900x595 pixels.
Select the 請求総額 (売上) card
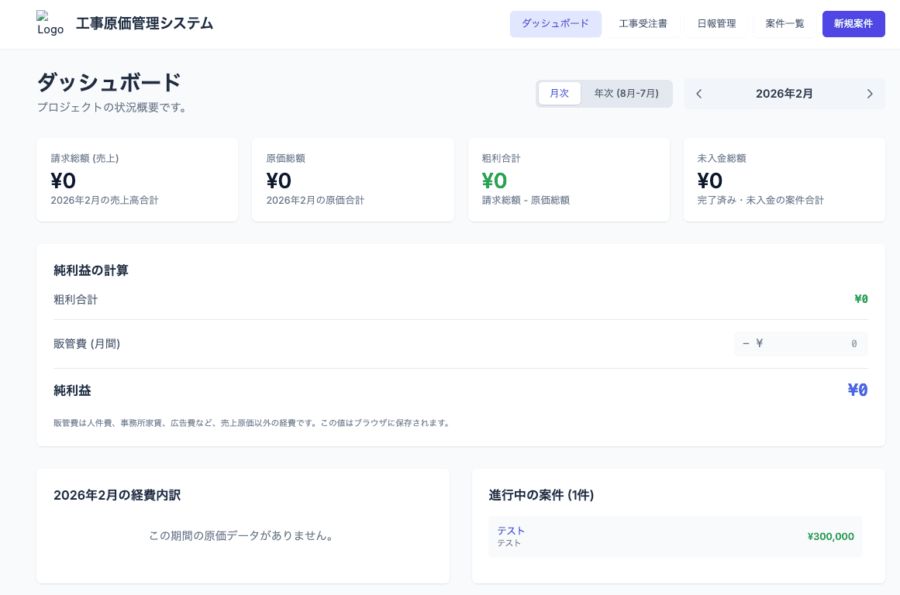(137, 179)
